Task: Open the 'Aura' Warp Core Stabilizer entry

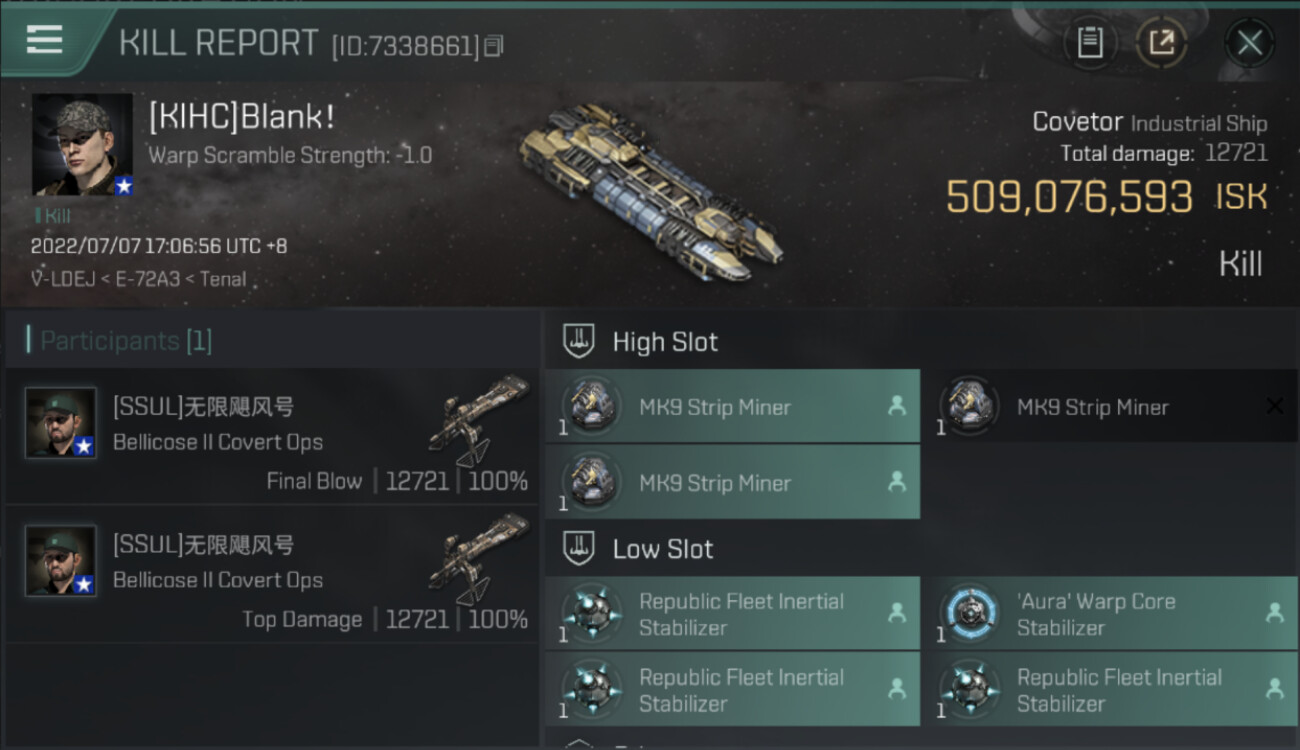Action: 1110,613
